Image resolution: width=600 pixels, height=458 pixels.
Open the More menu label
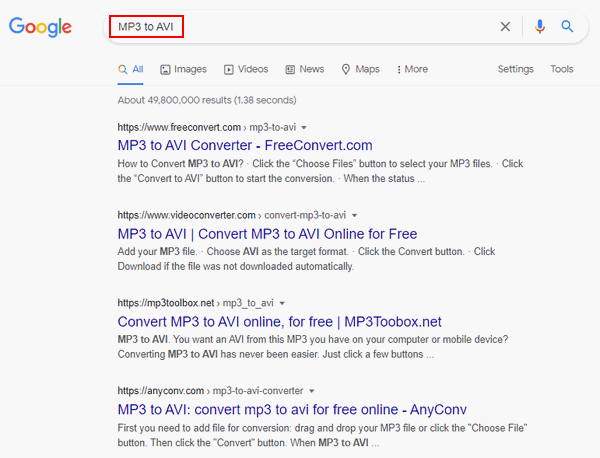(x=416, y=69)
